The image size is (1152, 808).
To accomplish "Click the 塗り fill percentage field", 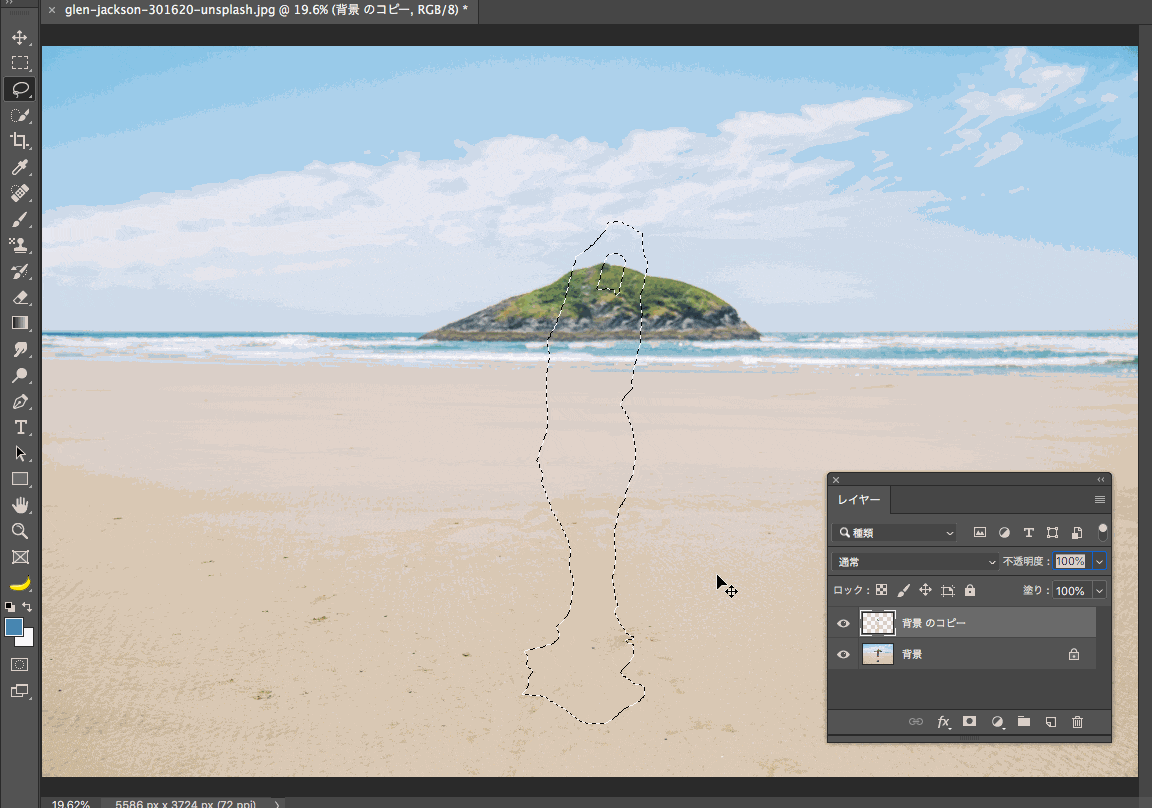I will [x=1069, y=591].
